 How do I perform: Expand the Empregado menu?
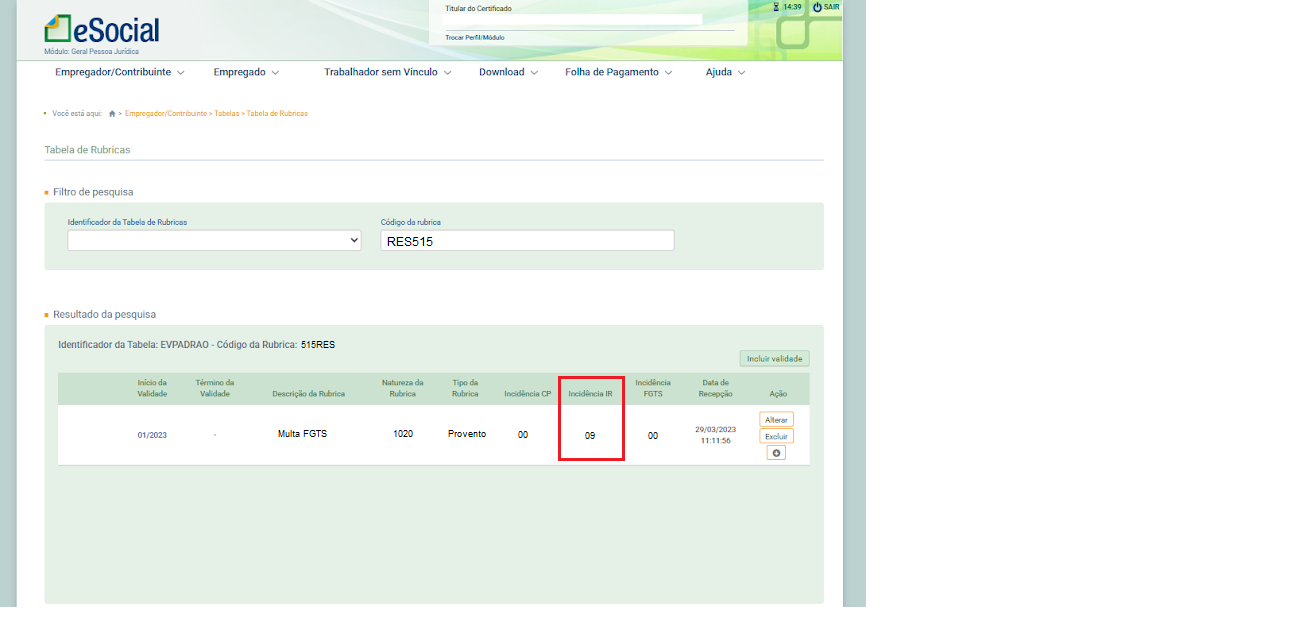(246, 72)
